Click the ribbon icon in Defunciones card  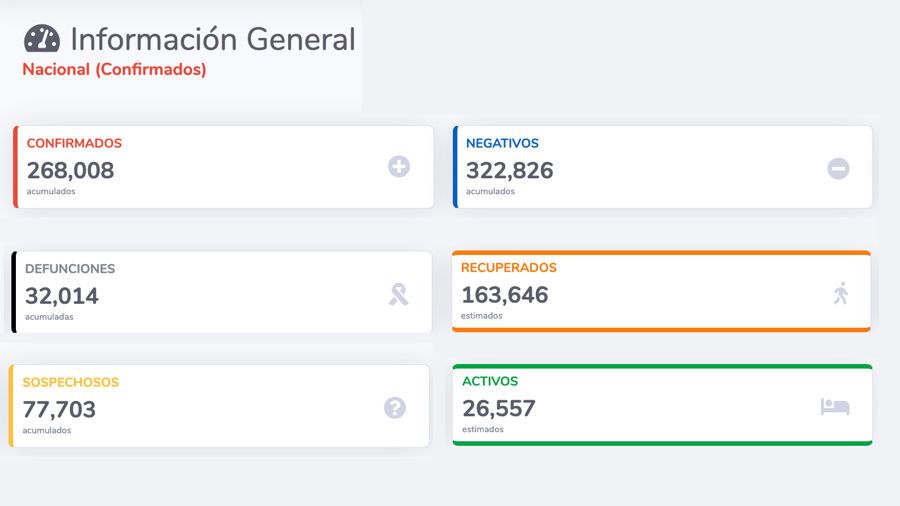399,294
